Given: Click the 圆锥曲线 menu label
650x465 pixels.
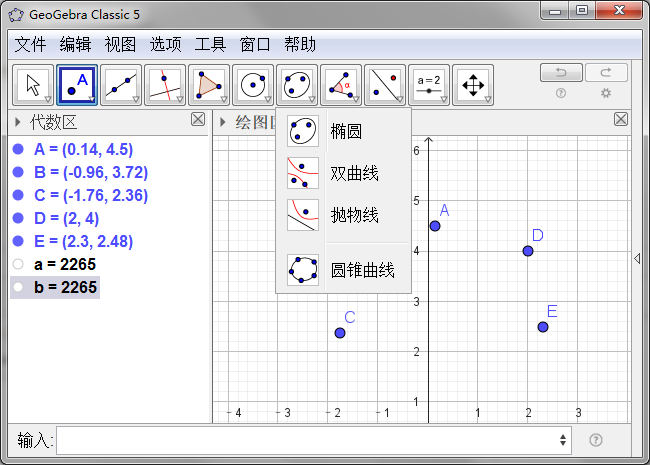Looking at the screenshot, I should (363, 270).
